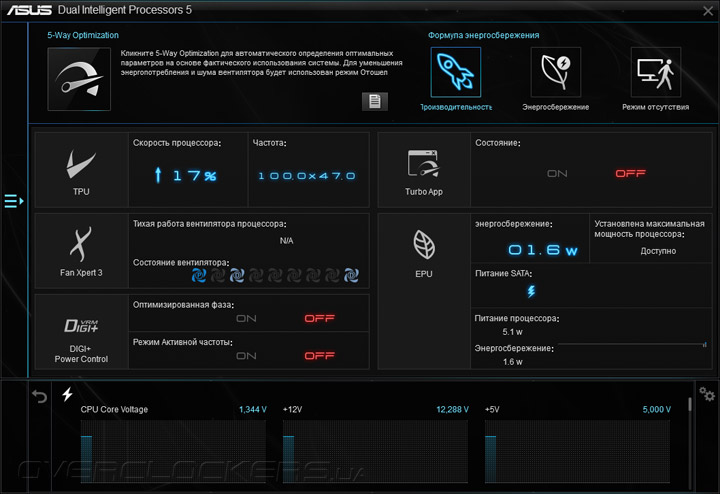Click the 100.0x47.0 frequency value
The image size is (720, 494).
pos(307,176)
